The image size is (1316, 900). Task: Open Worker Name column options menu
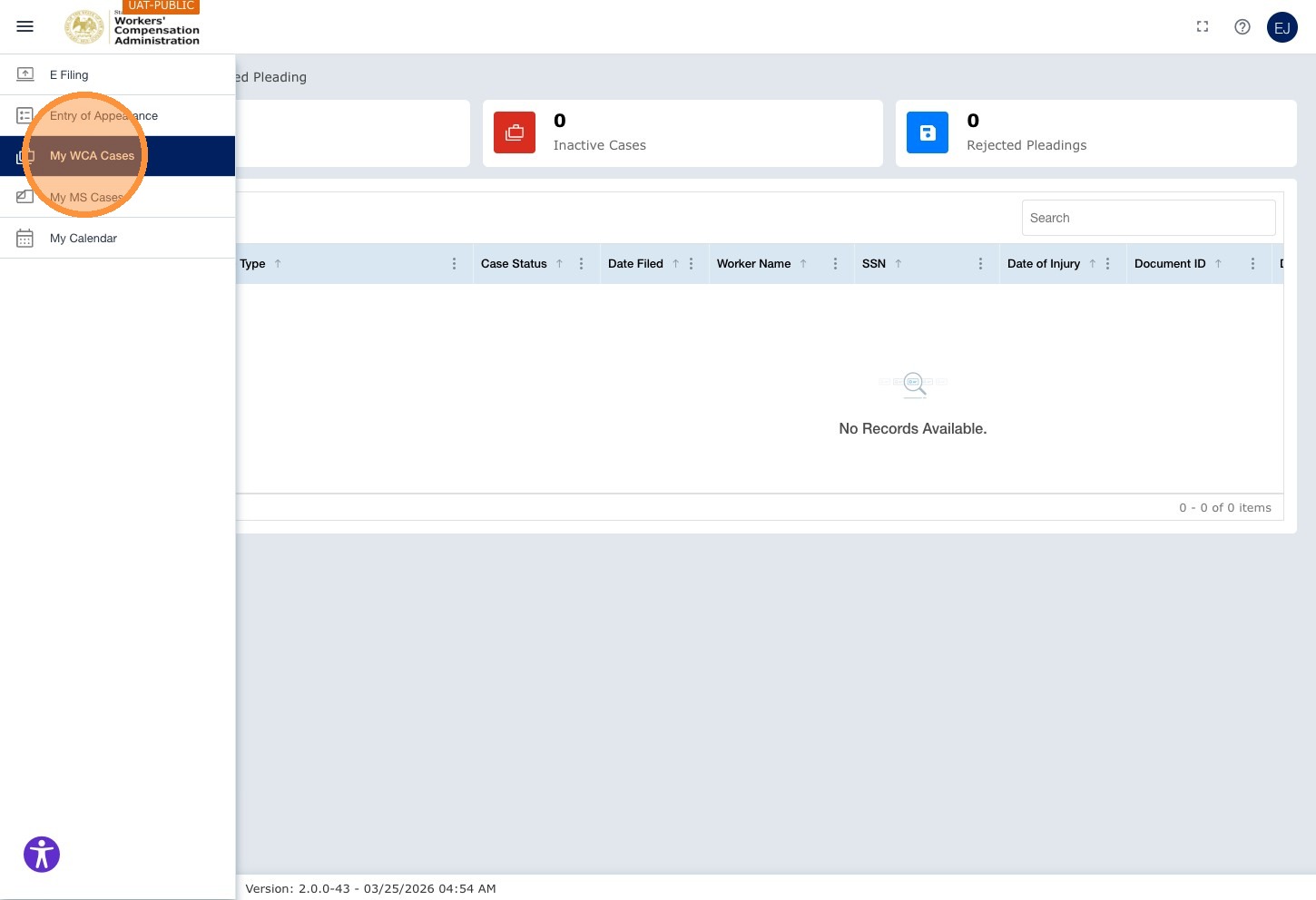(x=836, y=264)
